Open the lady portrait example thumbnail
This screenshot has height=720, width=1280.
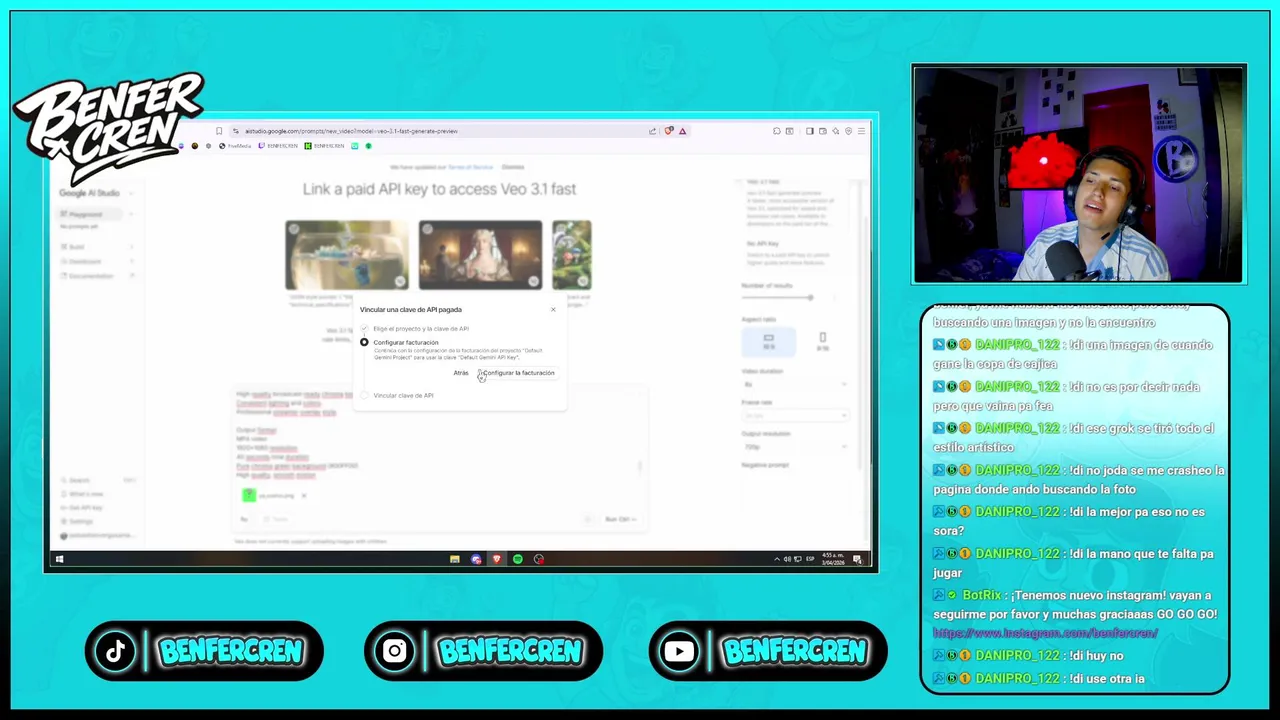tap(480, 255)
